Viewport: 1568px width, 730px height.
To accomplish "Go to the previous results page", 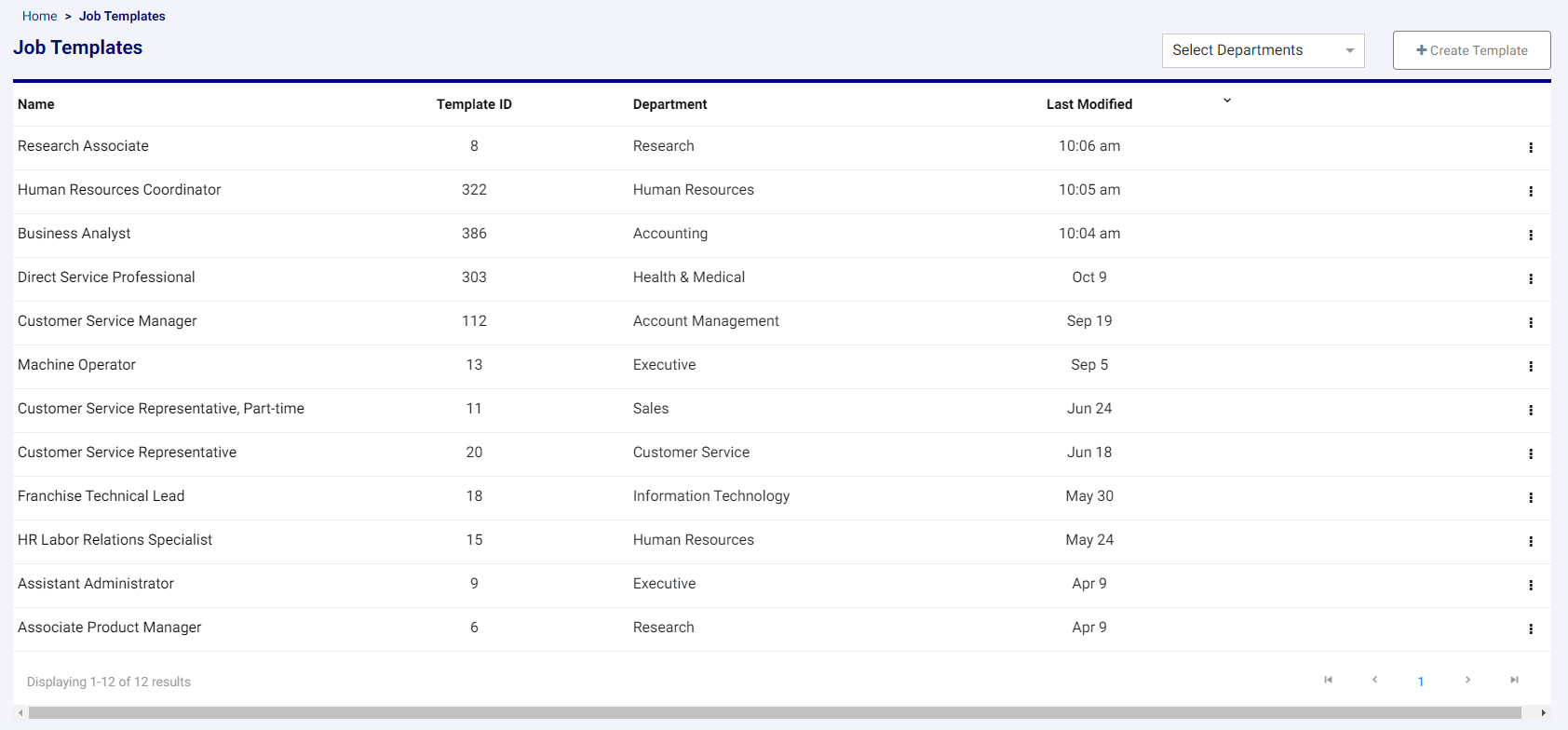I will (1374, 680).
